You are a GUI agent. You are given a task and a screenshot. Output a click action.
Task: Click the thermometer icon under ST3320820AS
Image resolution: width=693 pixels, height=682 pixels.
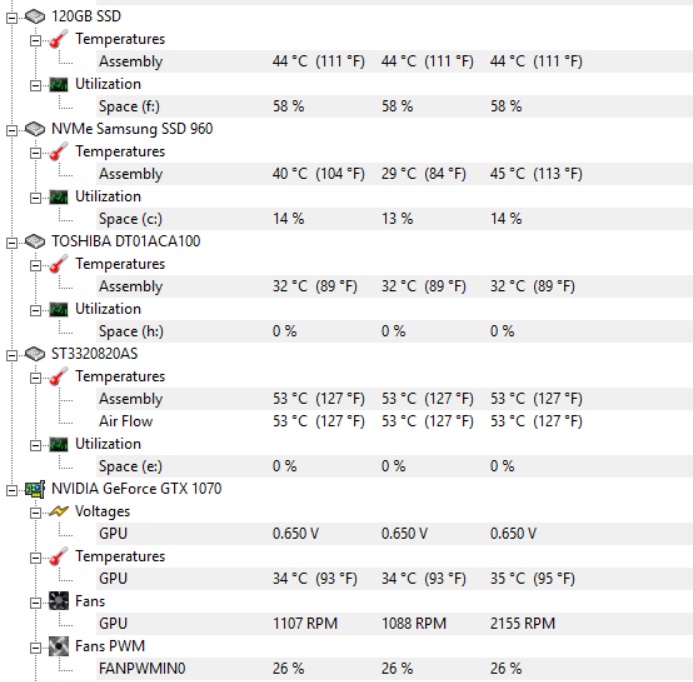59,376
